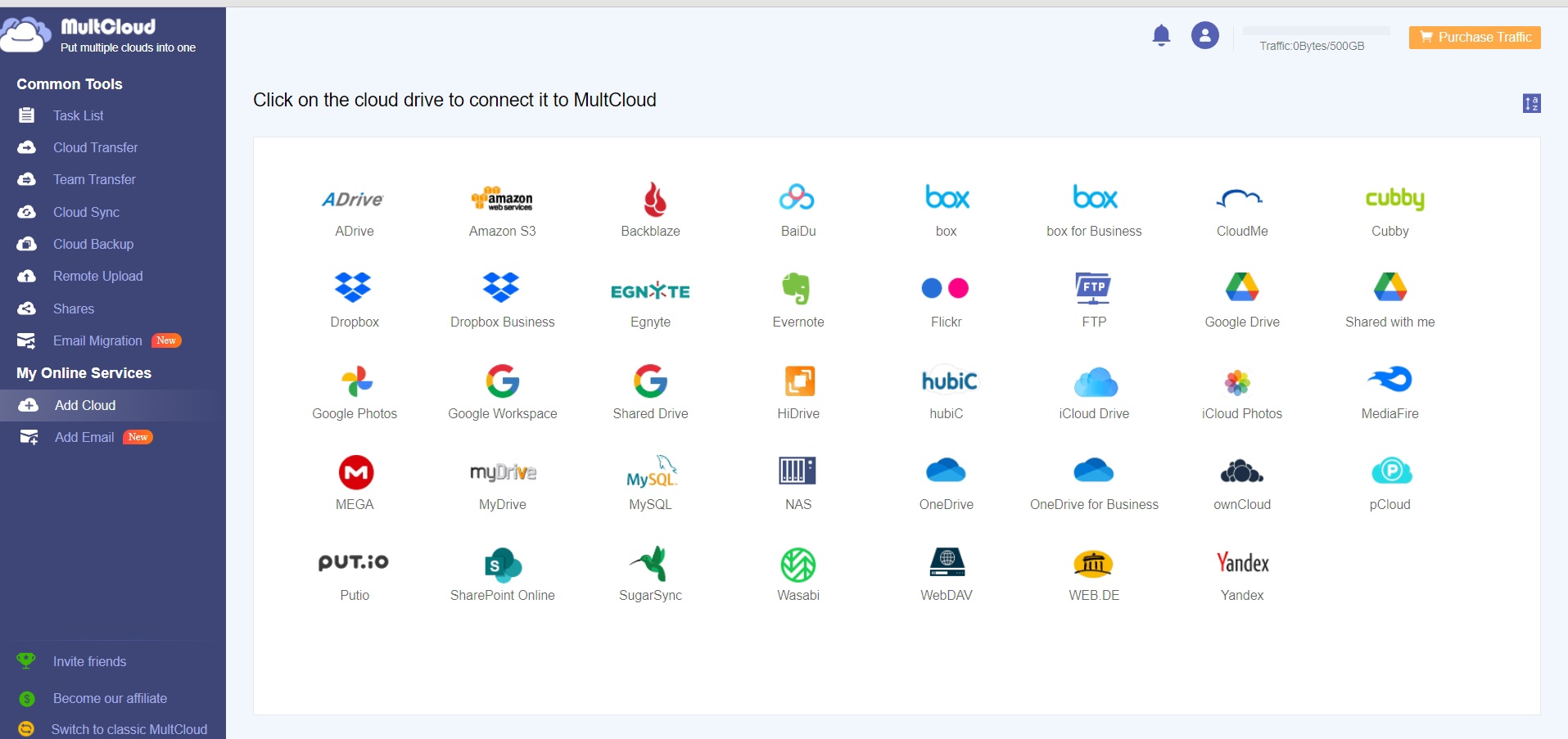Choose the Egnyte service
Image resolution: width=1568 pixels, height=739 pixels.
[650, 291]
